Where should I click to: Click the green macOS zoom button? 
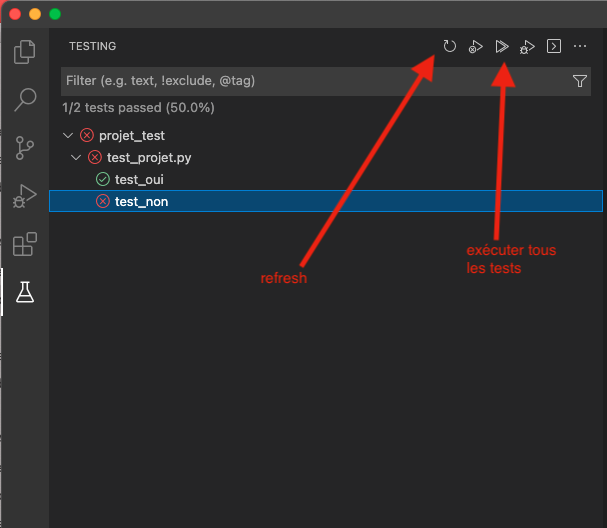pyautogui.click(x=55, y=14)
